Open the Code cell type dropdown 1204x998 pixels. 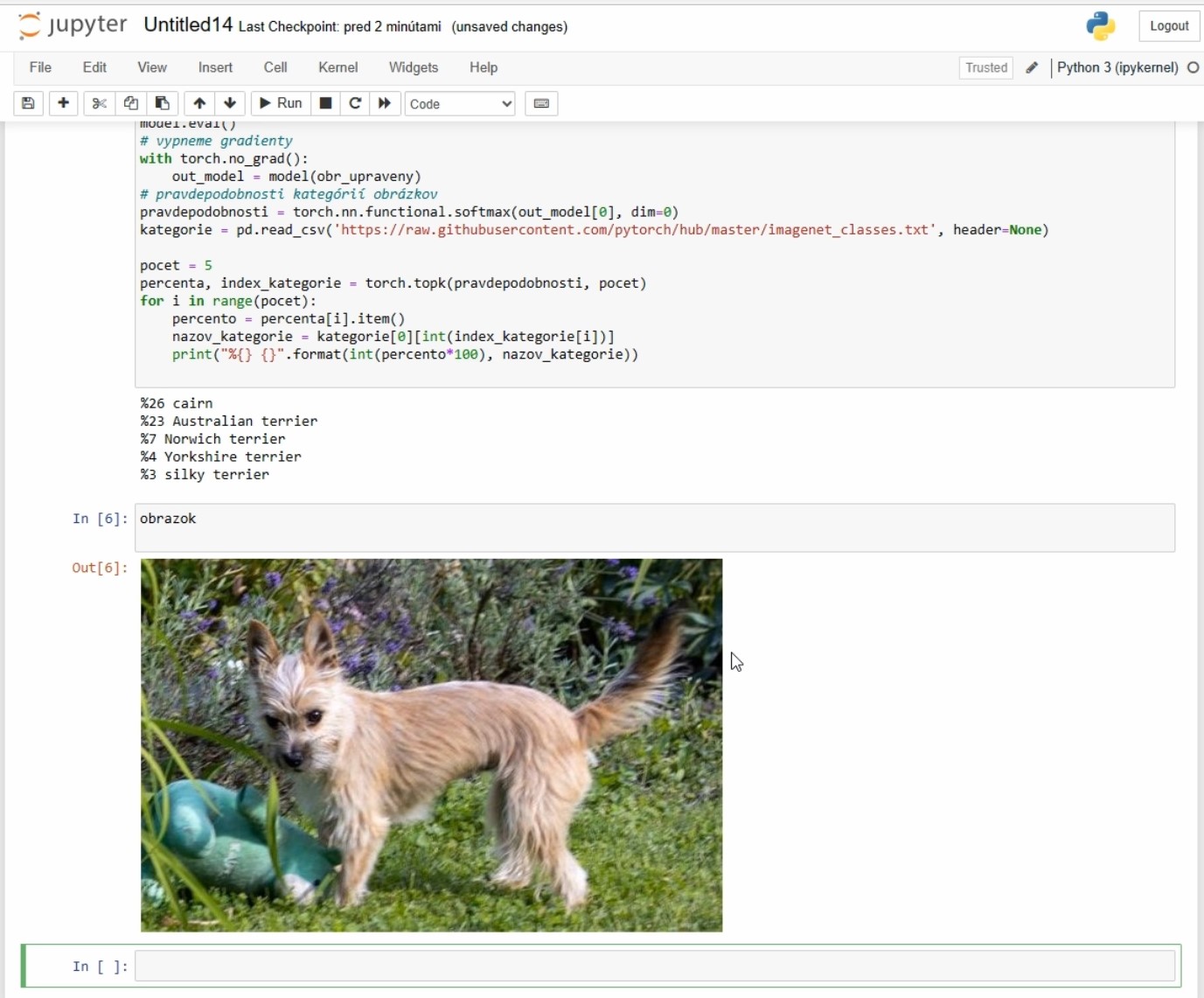tap(460, 103)
